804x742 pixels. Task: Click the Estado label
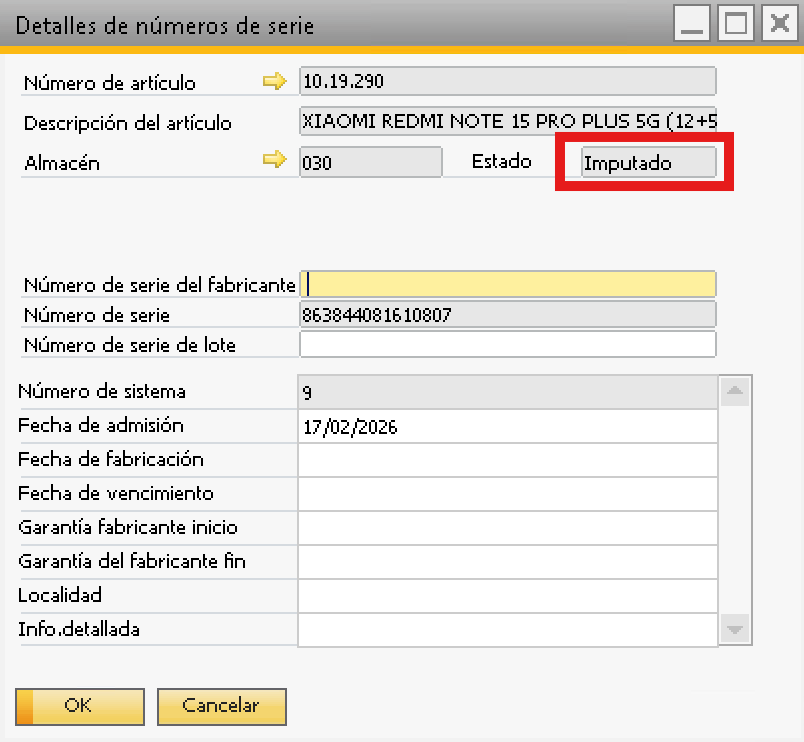[x=501, y=162]
